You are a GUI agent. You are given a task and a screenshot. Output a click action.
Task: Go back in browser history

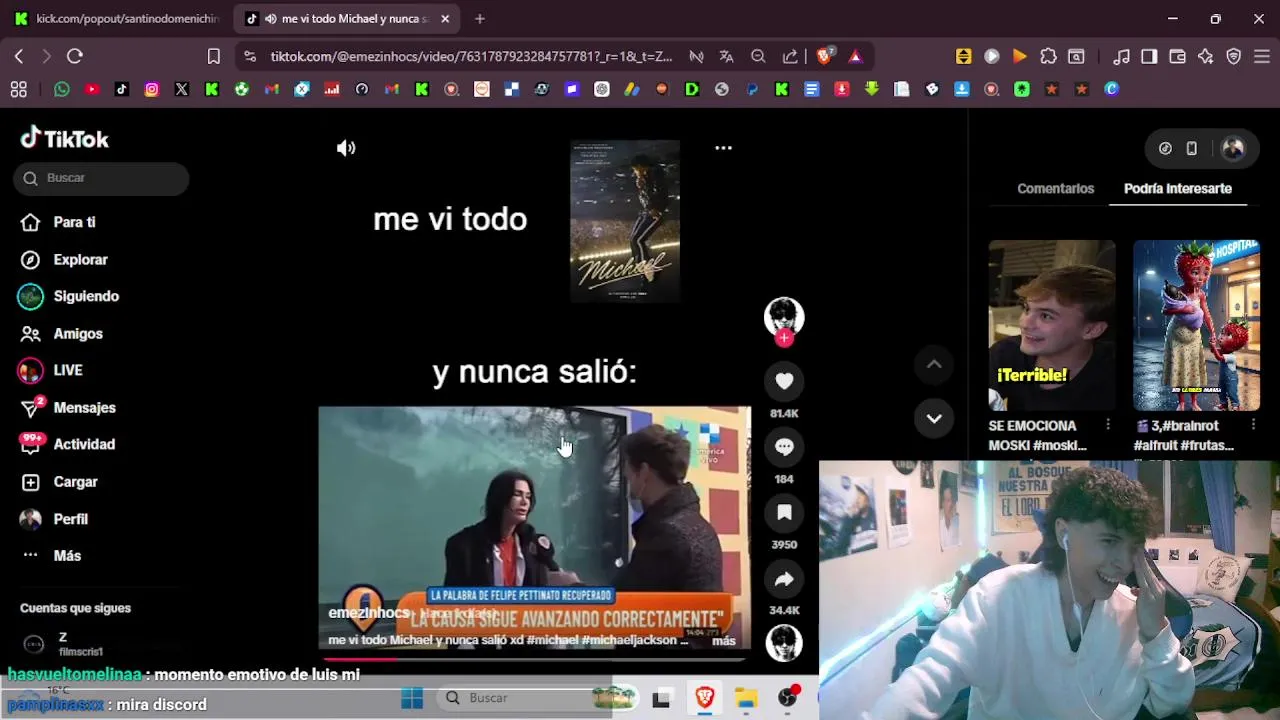pyautogui.click(x=19, y=56)
